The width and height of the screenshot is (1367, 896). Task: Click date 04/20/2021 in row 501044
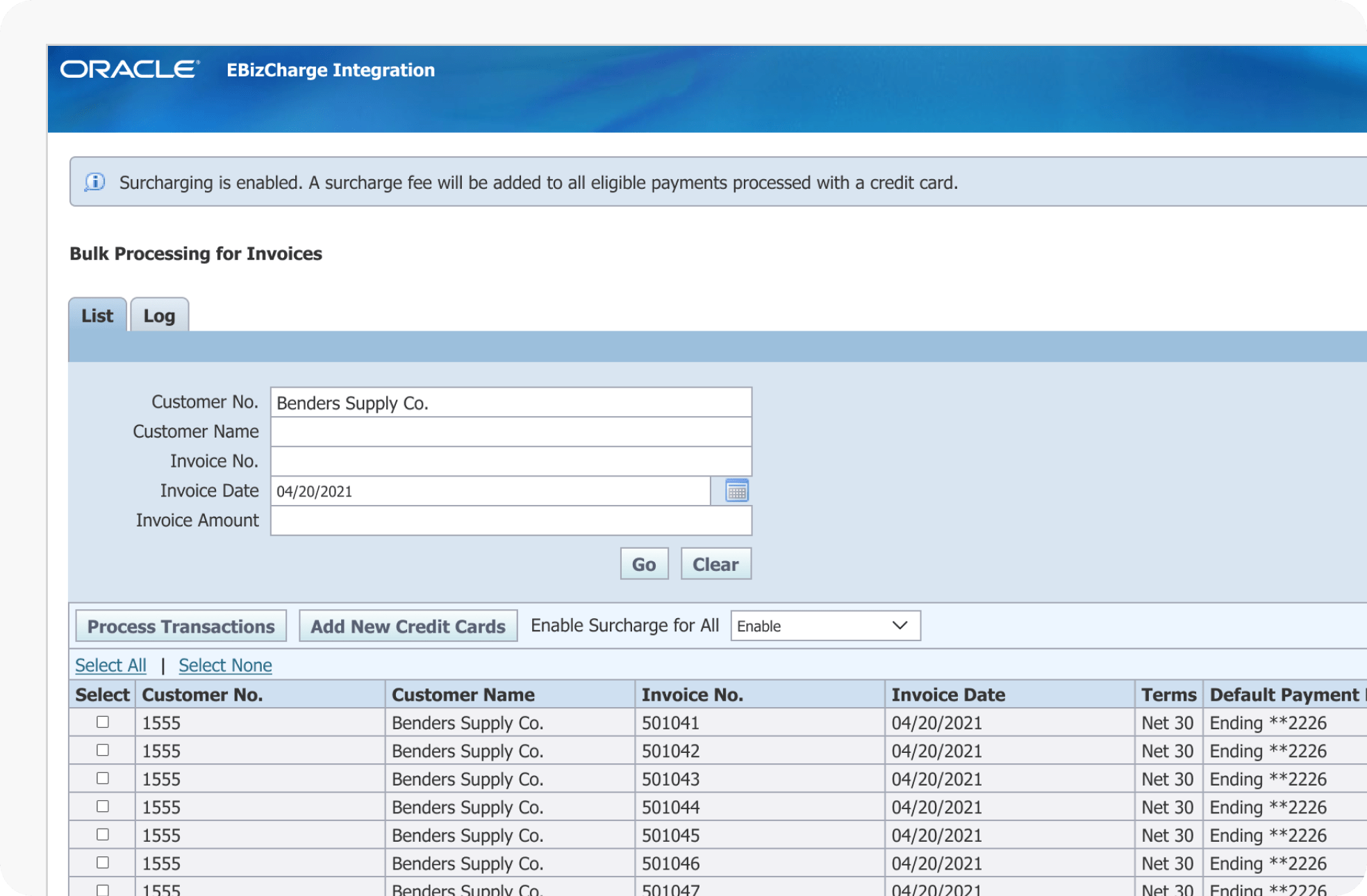click(x=936, y=807)
